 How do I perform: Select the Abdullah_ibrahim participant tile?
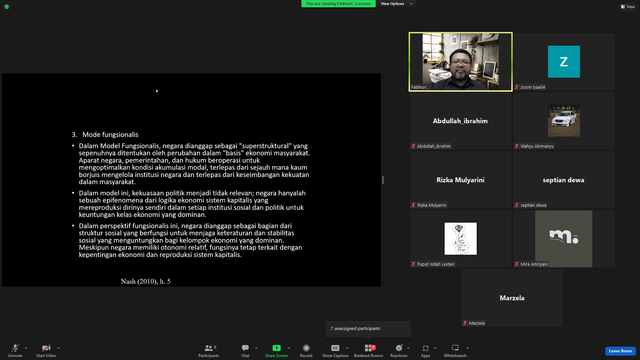tap(460, 121)
